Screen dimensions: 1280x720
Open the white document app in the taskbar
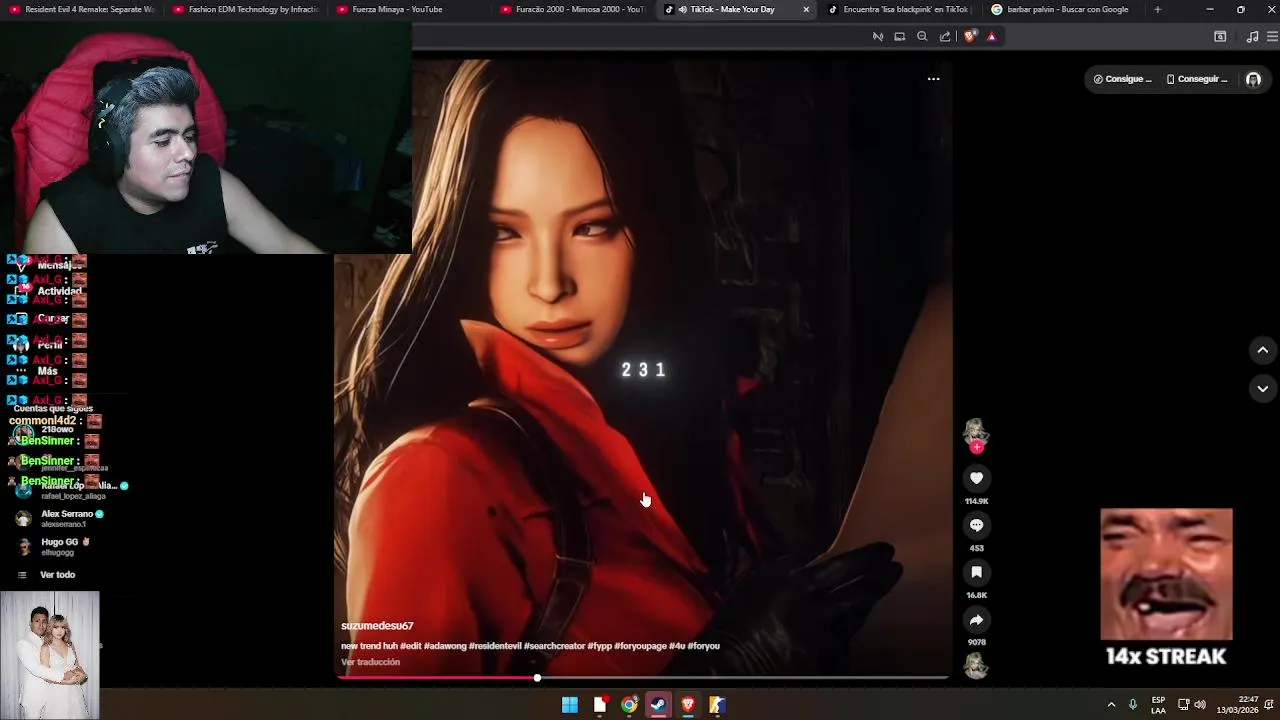[600, 705]
